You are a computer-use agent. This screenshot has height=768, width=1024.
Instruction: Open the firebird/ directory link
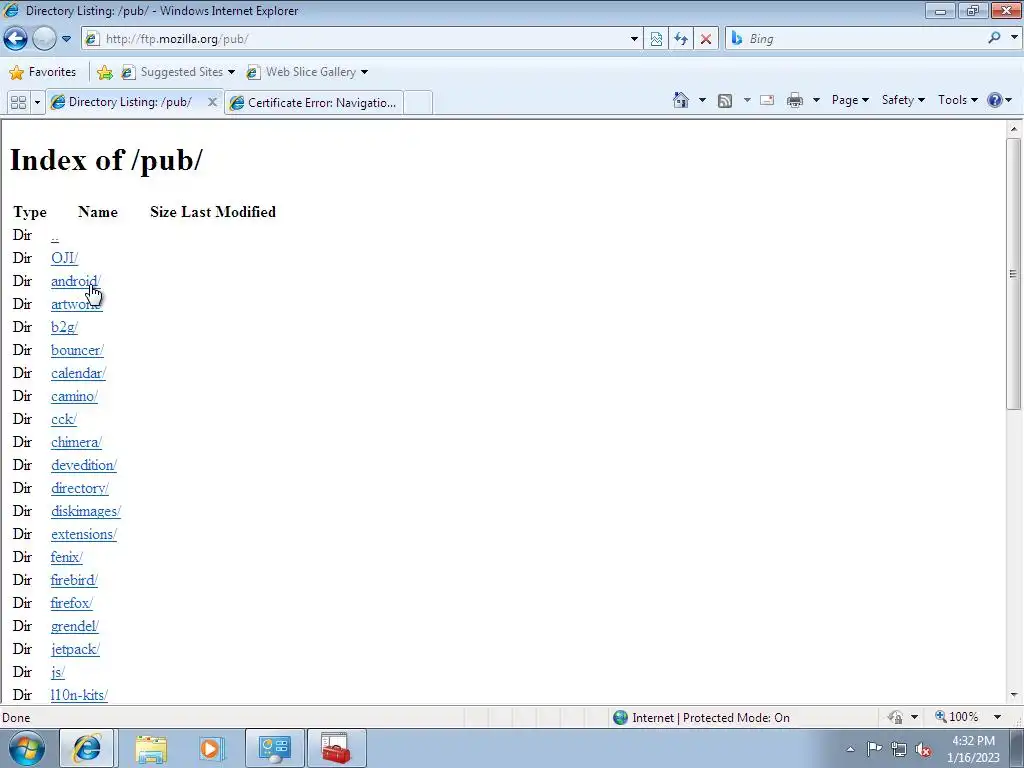tap(74, 580)
